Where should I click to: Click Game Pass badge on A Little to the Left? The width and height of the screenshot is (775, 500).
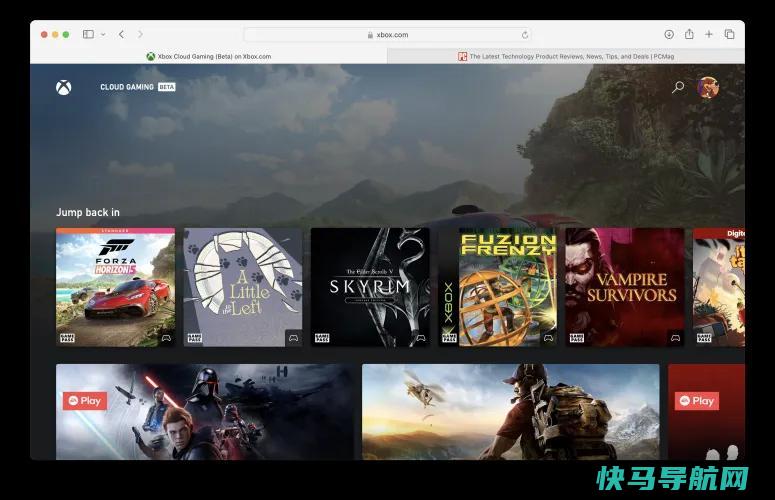195,338
